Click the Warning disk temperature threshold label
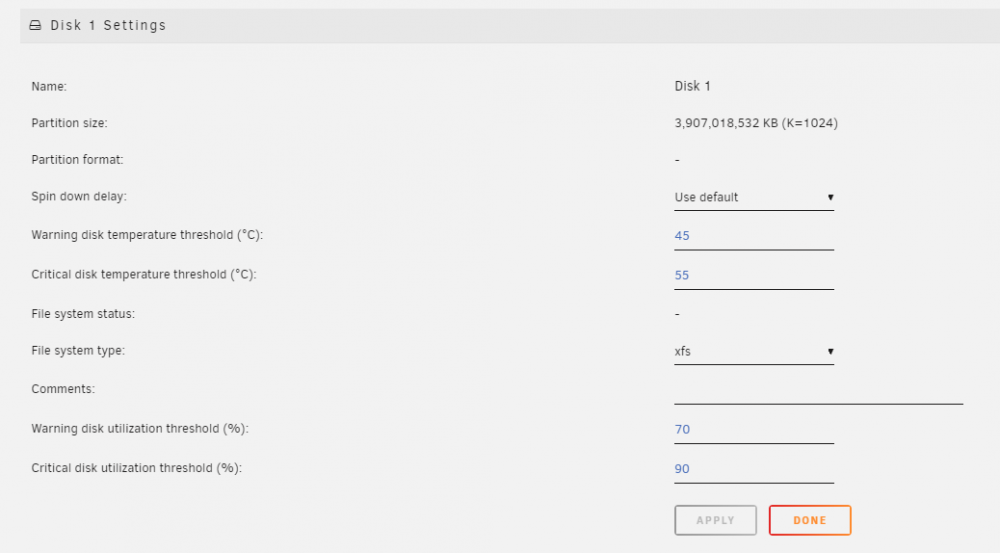This screenshot has width=1000, height=553. (x=147, y=235)
